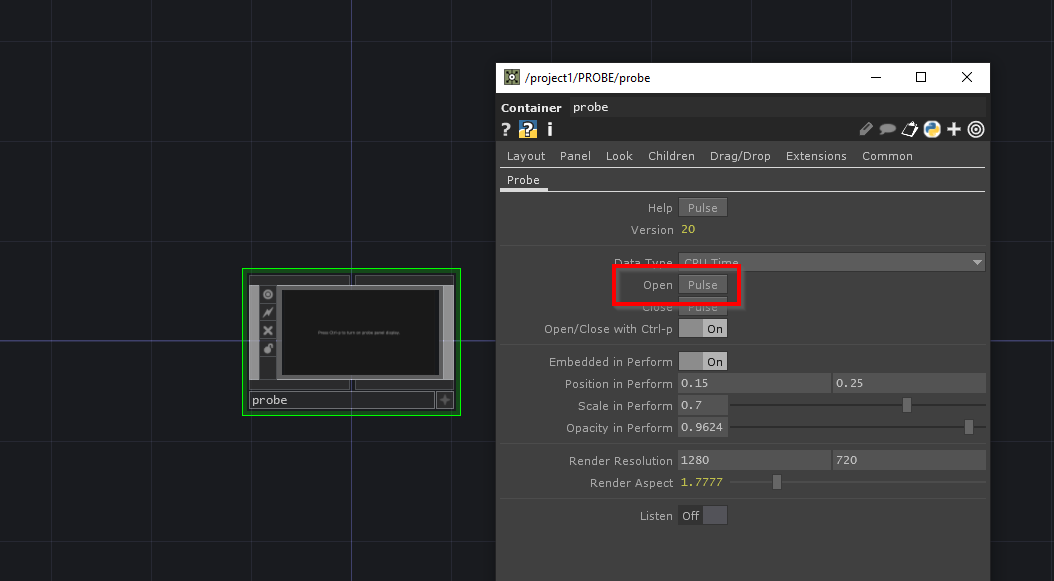Show operator info 'i' icon

(x=549, y=129)
